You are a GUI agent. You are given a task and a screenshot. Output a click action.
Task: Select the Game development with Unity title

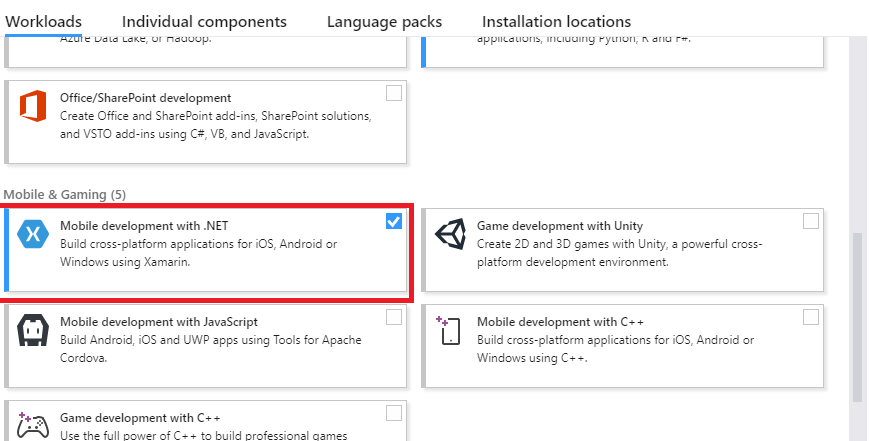tap(560, 226)
